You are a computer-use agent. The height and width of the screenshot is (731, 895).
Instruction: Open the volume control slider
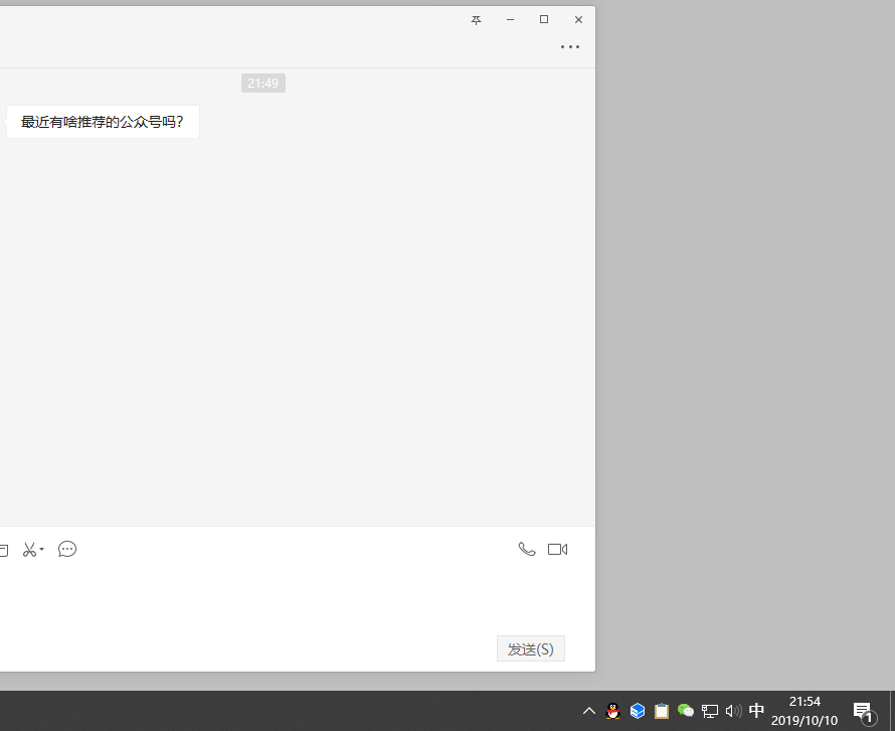click(x=731, y=710)
